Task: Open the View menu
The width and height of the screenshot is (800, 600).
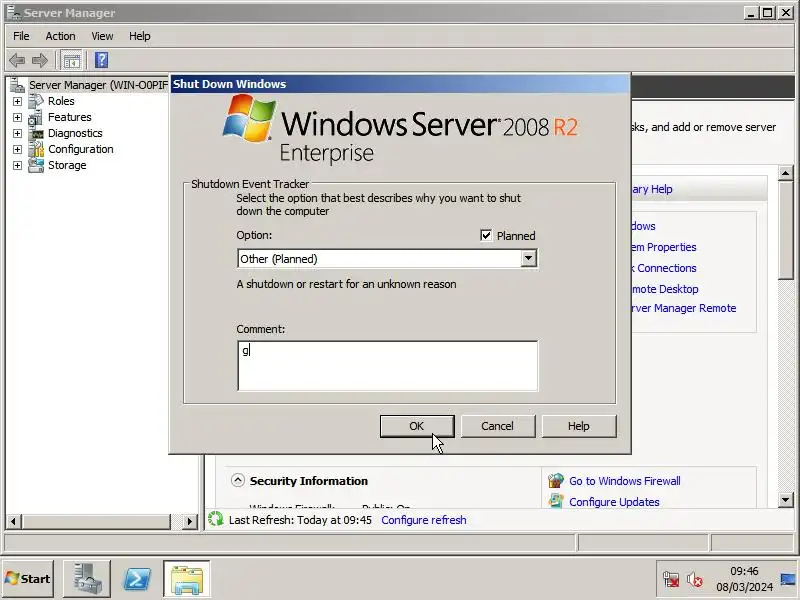Action: 102,36
